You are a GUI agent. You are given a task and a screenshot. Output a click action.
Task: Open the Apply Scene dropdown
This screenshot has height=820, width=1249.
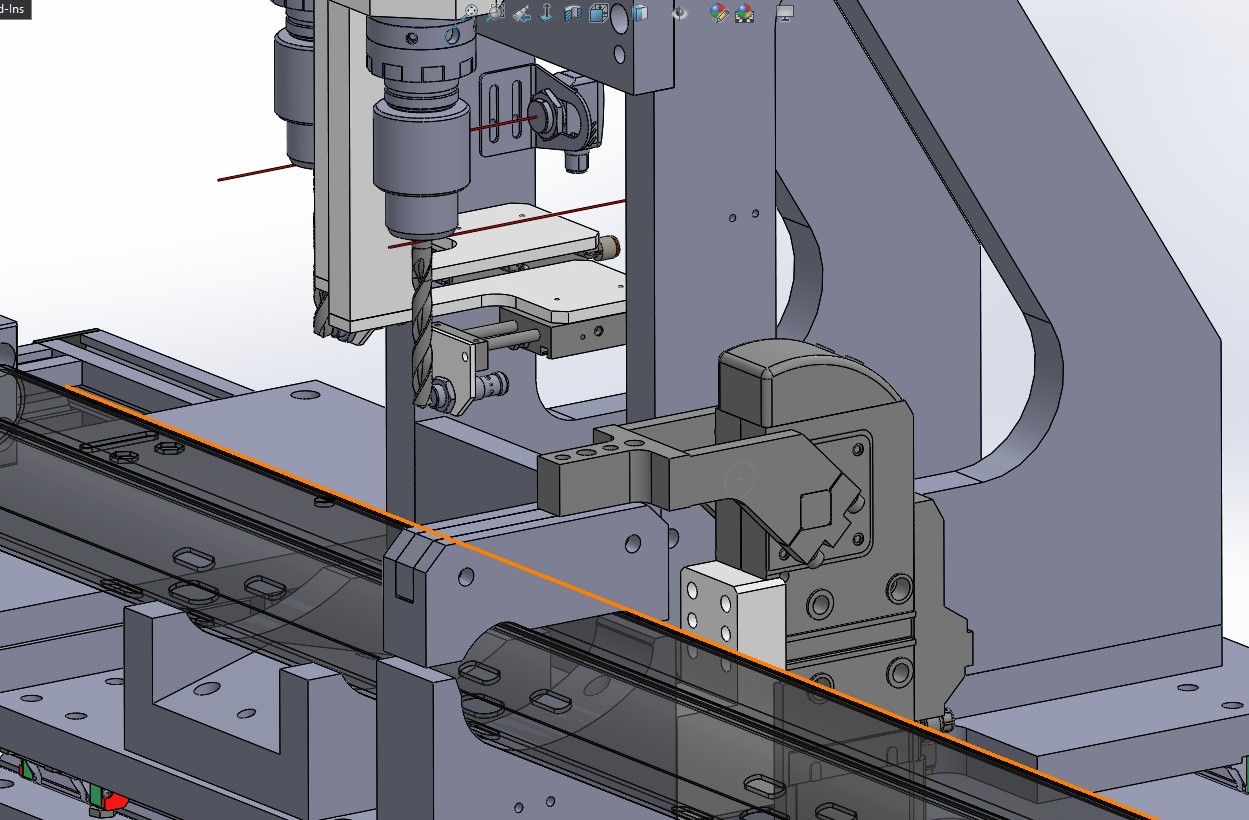745,12
